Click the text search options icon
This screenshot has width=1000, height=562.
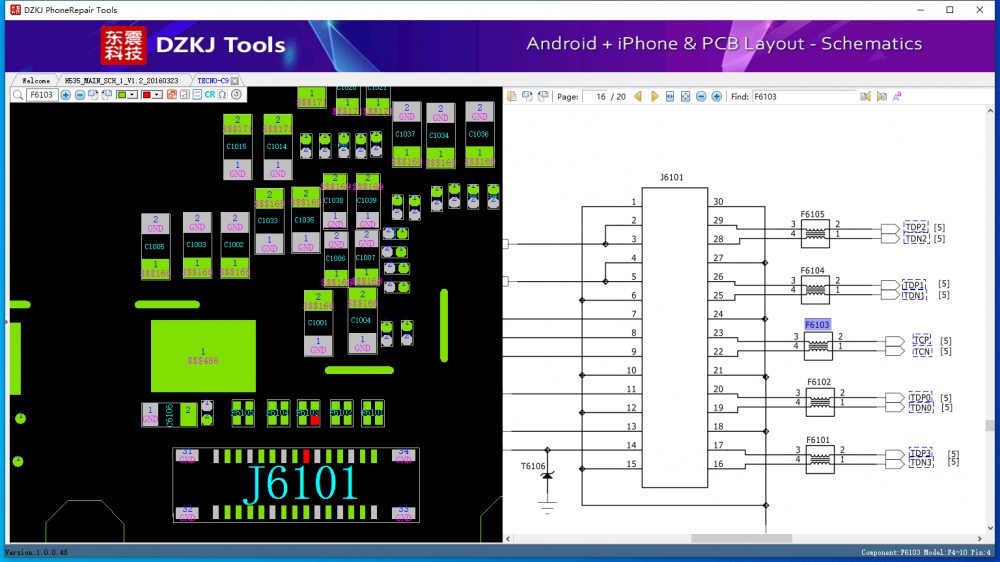(x=897, y=96)
